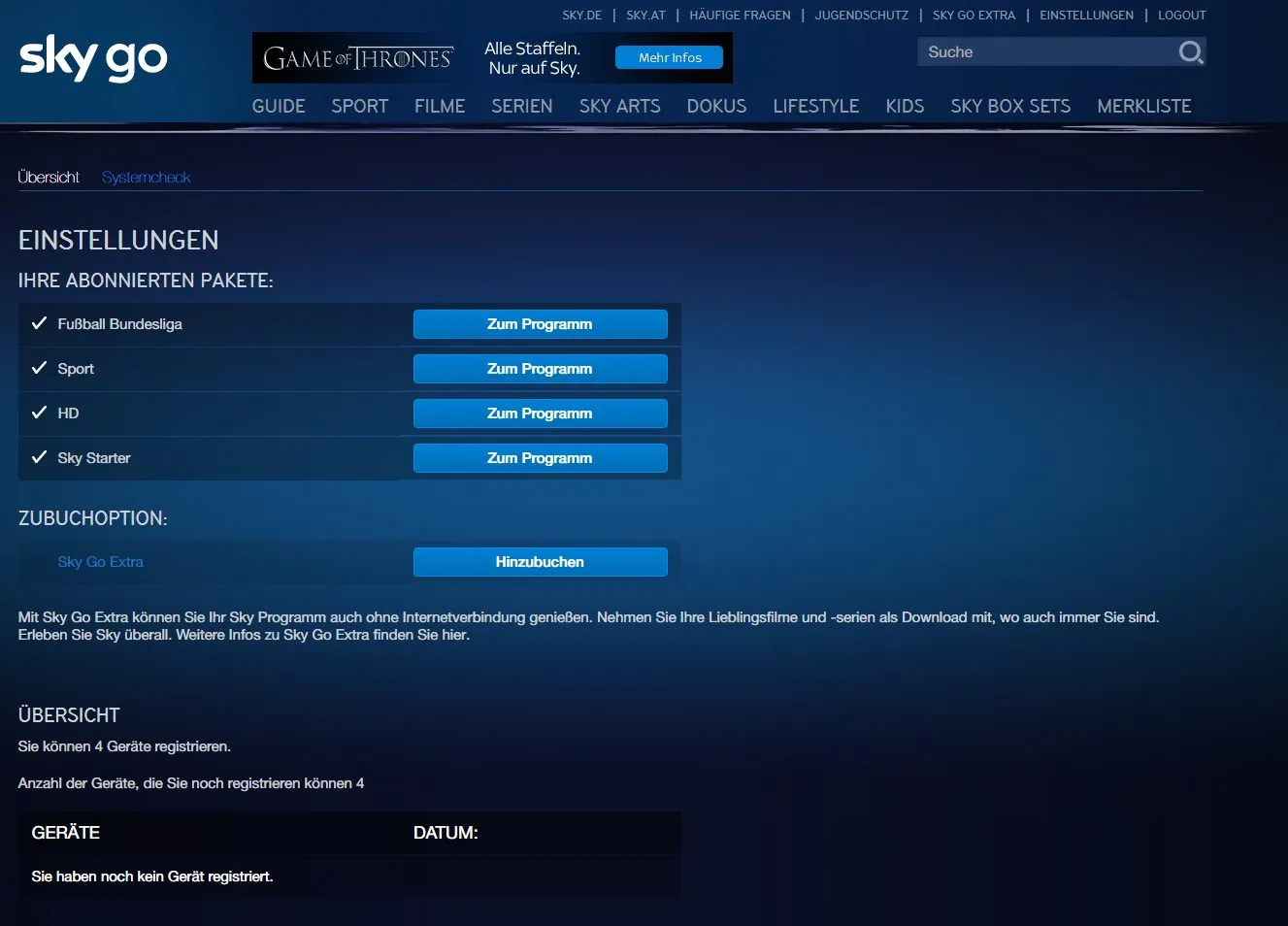Screen dimensions: 1288x926
Task: Click Zum Programm for Sky Starter
Action: click(540, 458)
